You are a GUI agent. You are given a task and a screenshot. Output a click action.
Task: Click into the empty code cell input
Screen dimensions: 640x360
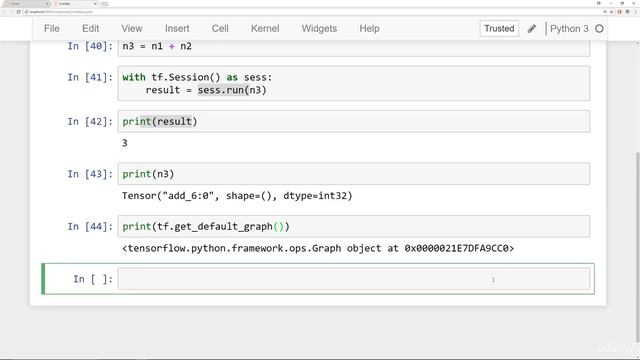point(354,279)
